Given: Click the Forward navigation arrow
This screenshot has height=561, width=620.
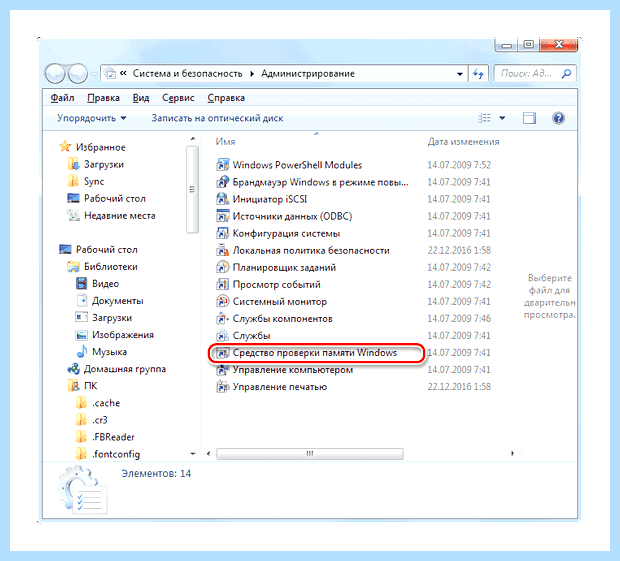Looking at the screenshot, I should (78, 74).
